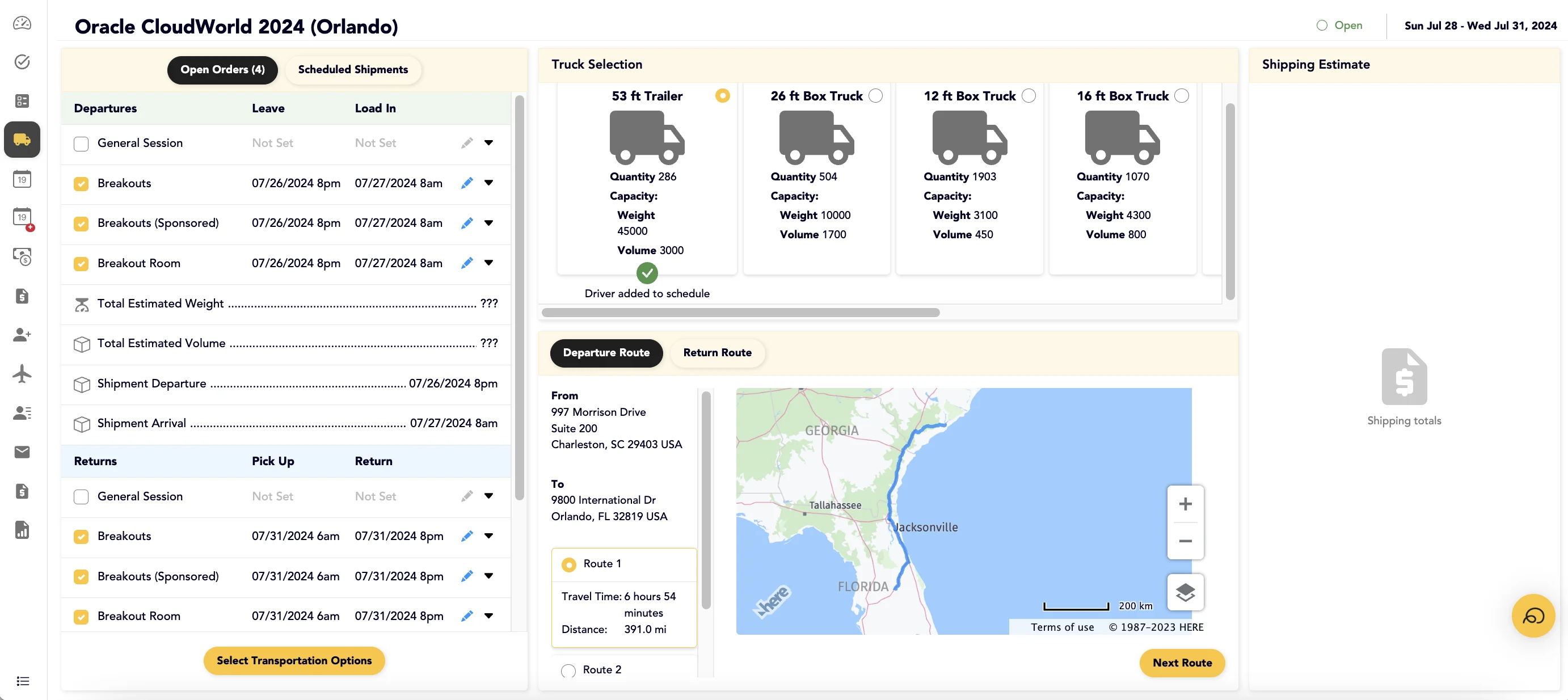
Task: Expand departures Breakouts row arrow
Action: tap(488, 183)
